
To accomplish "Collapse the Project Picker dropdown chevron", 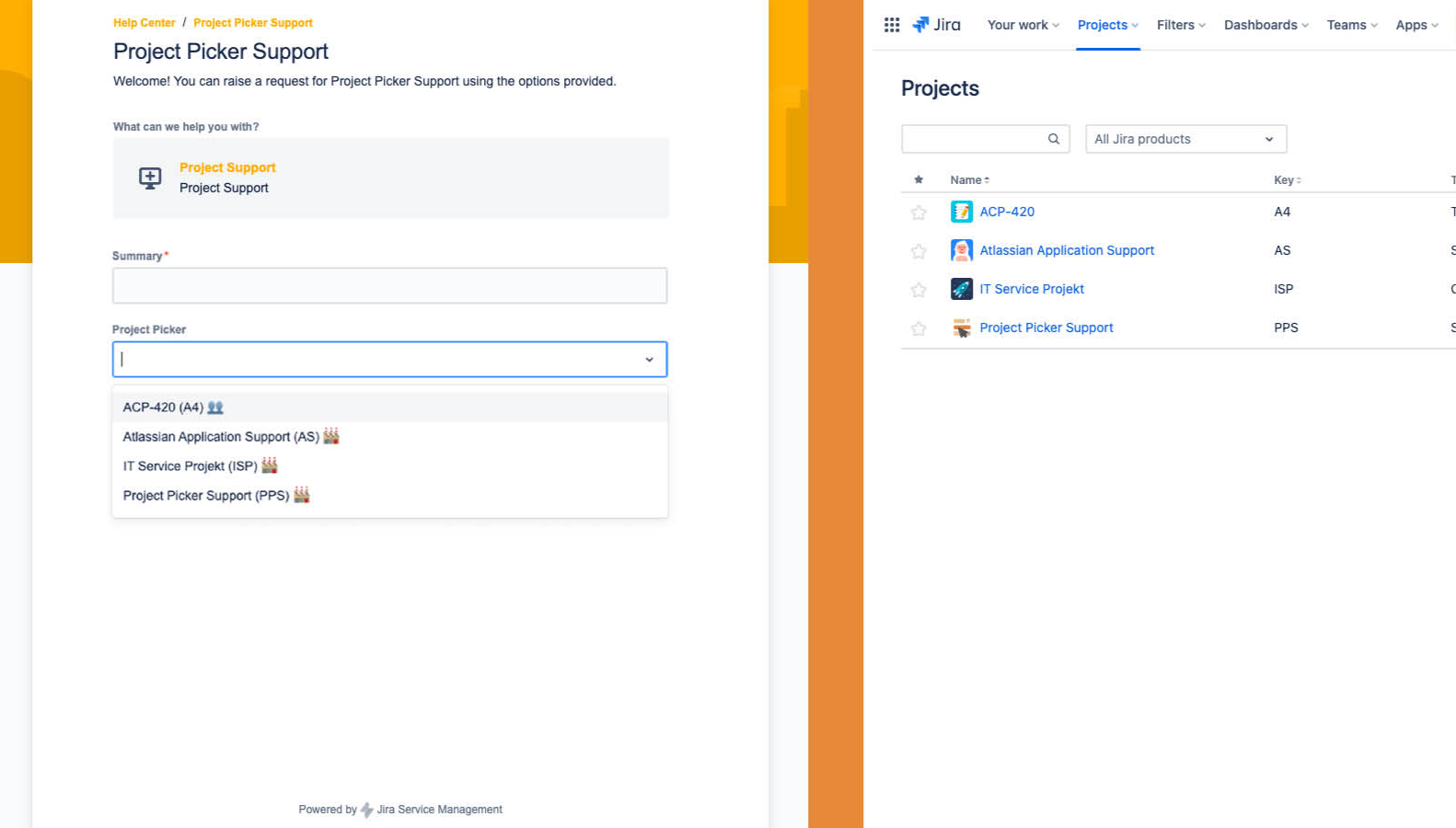I will [x=649, y=360].
